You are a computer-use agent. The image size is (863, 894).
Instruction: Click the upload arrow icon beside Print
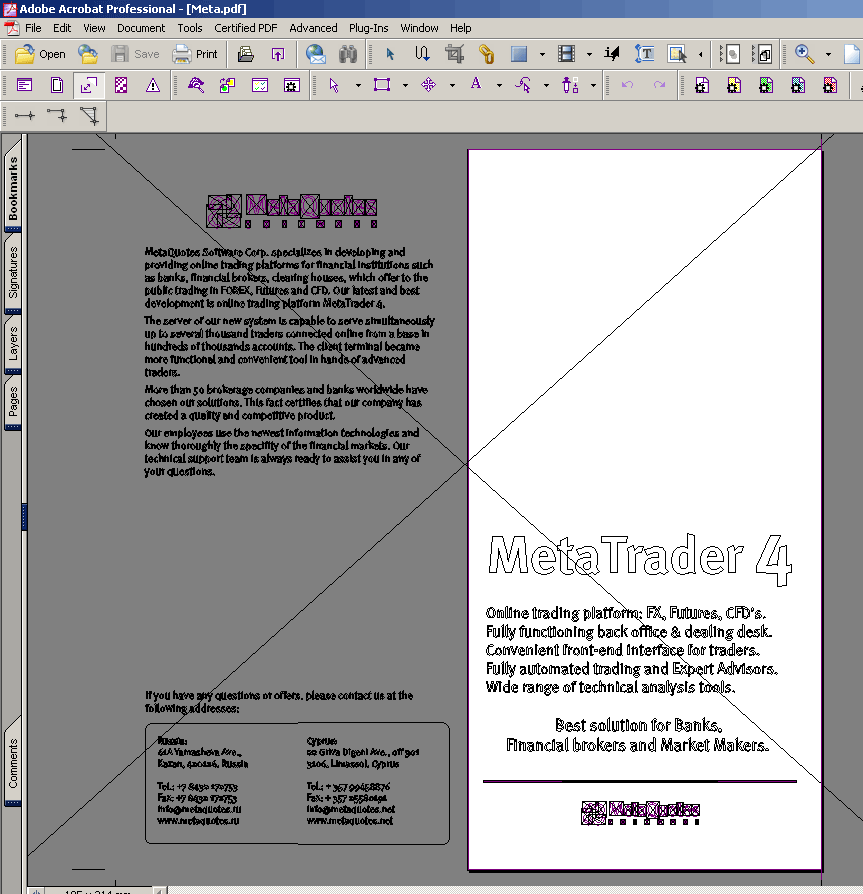click(278, 54)
